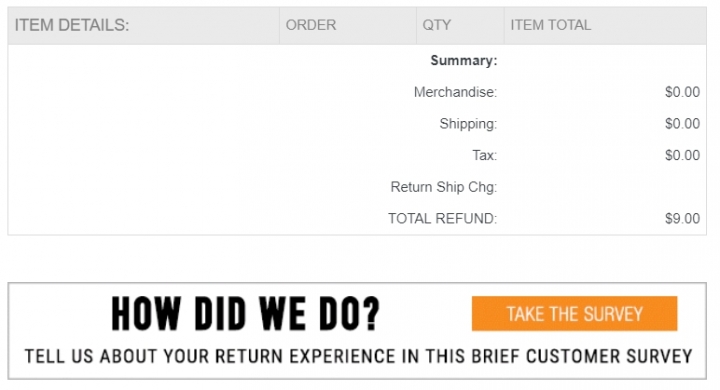Click the HOW DID WE DO? heading
The image size is (720, 390).
tap(246, 314)
